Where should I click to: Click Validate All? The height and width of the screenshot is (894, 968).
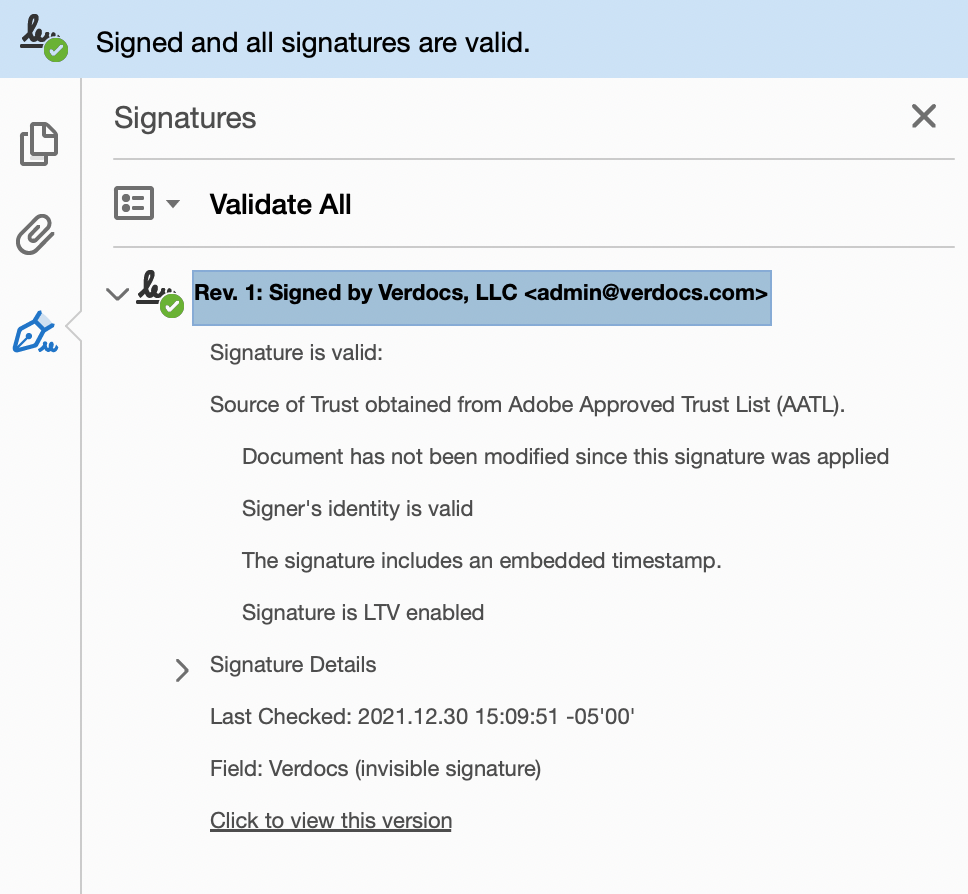tap(280, 205)
